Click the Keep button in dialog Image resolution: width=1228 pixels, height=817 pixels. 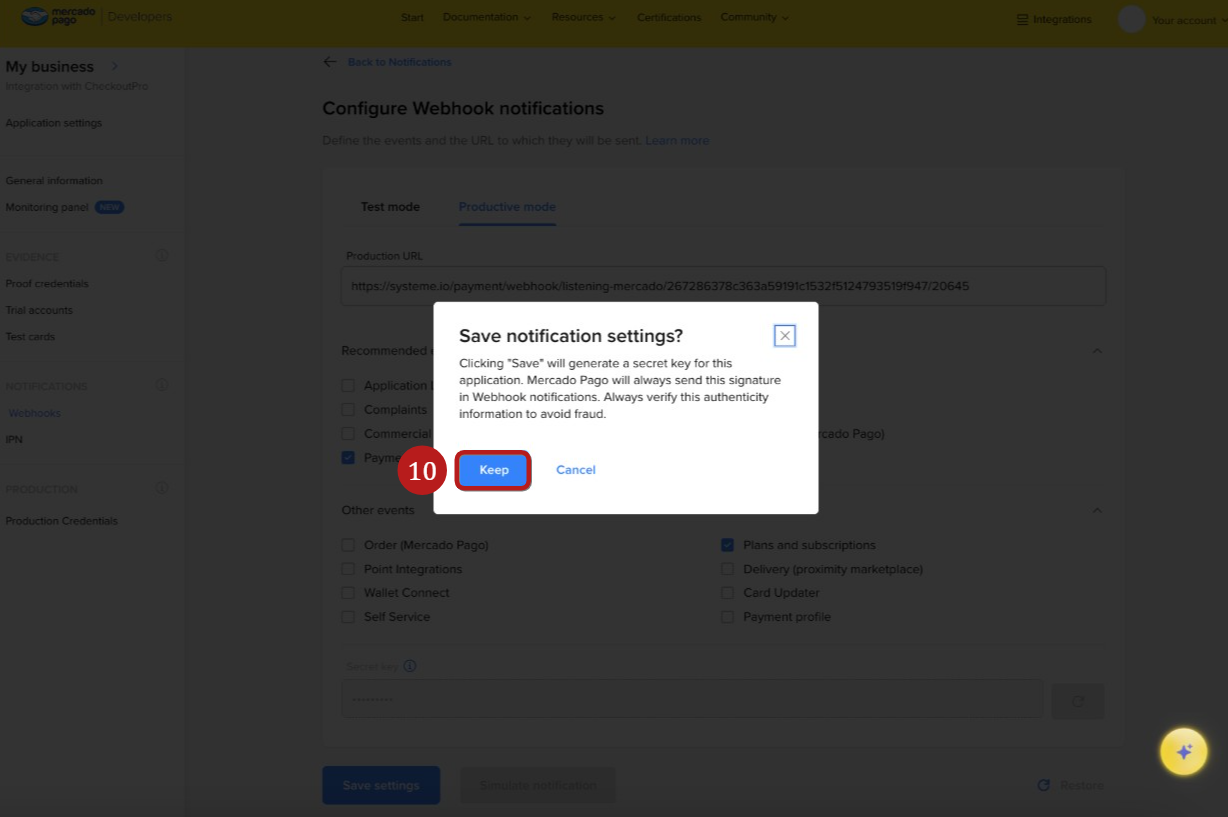494,470
